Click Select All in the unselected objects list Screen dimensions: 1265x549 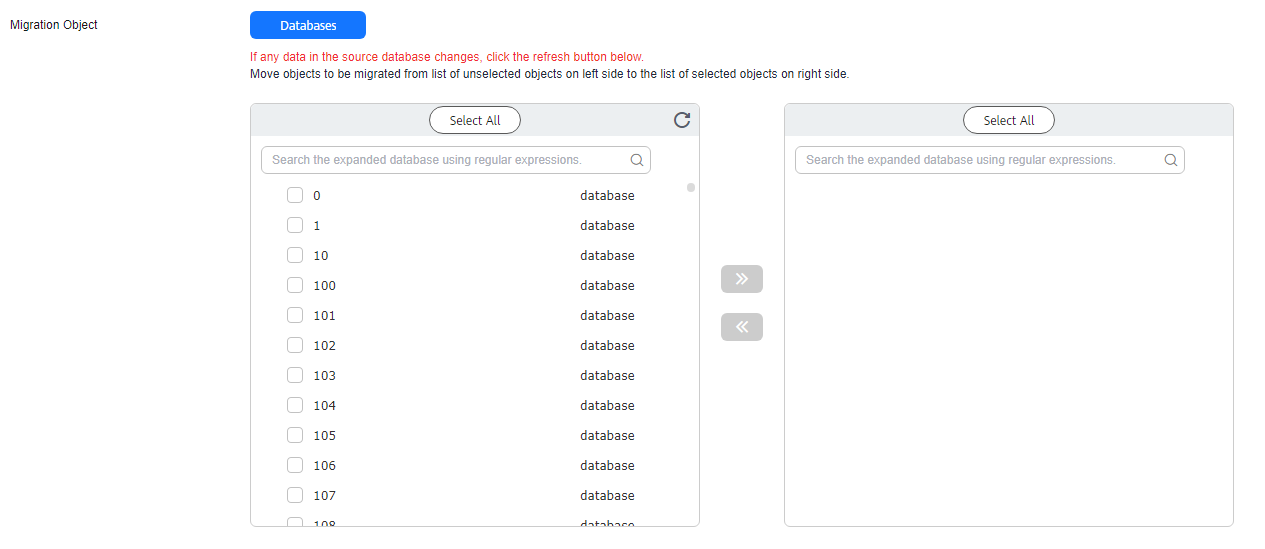click(475, 120)
